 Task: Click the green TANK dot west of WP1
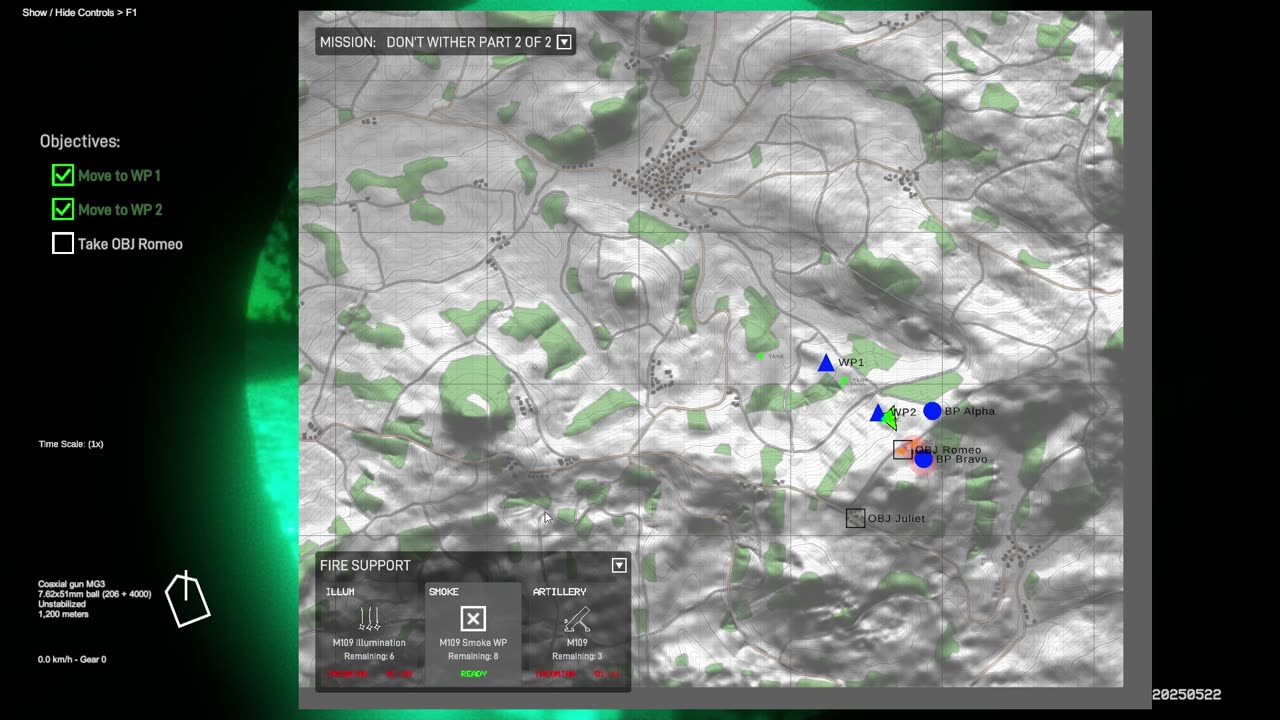(x=761, y=355)
